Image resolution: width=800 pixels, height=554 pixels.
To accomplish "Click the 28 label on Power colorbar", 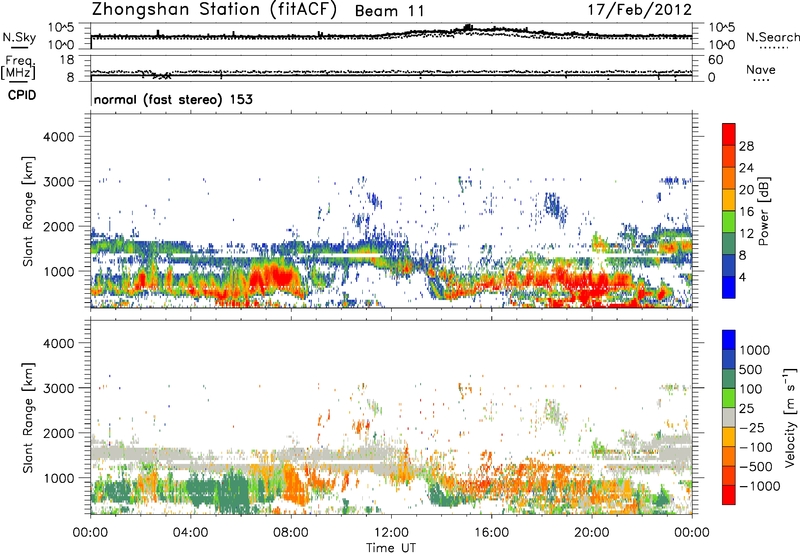I will point(746,146).
